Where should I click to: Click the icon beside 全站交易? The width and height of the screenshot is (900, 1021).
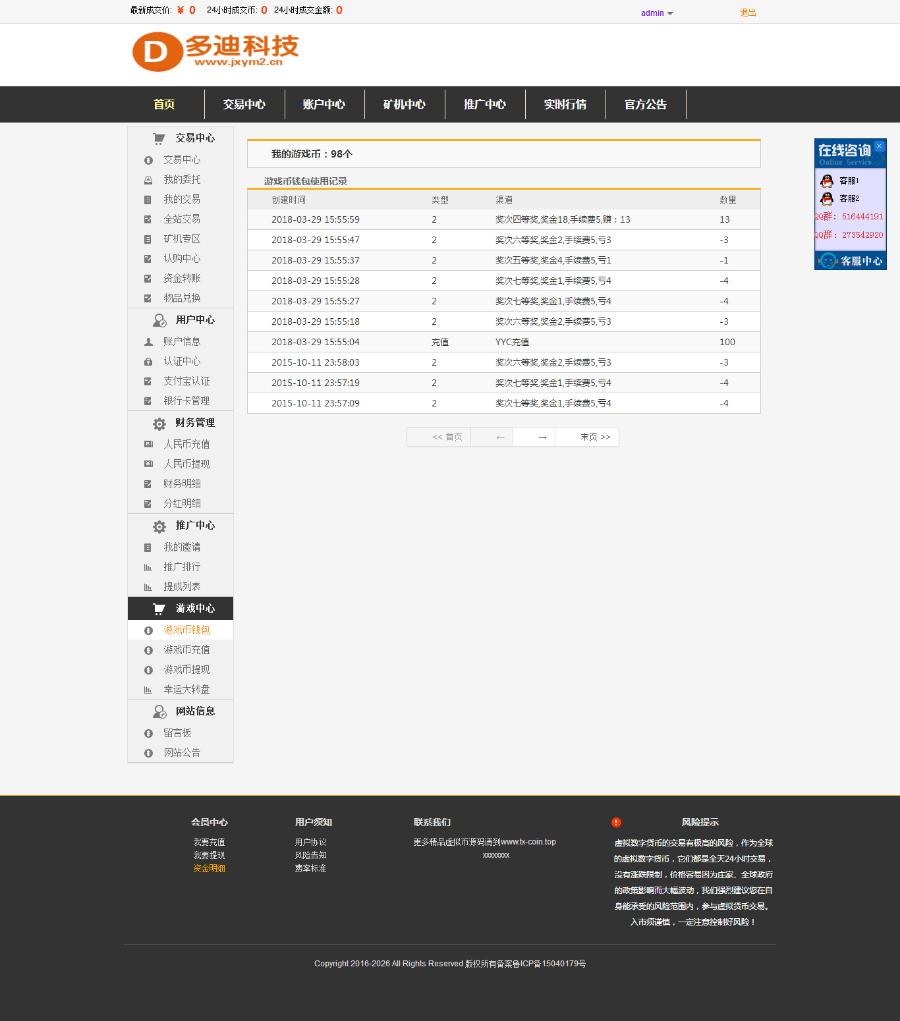[x=148, y=219]
